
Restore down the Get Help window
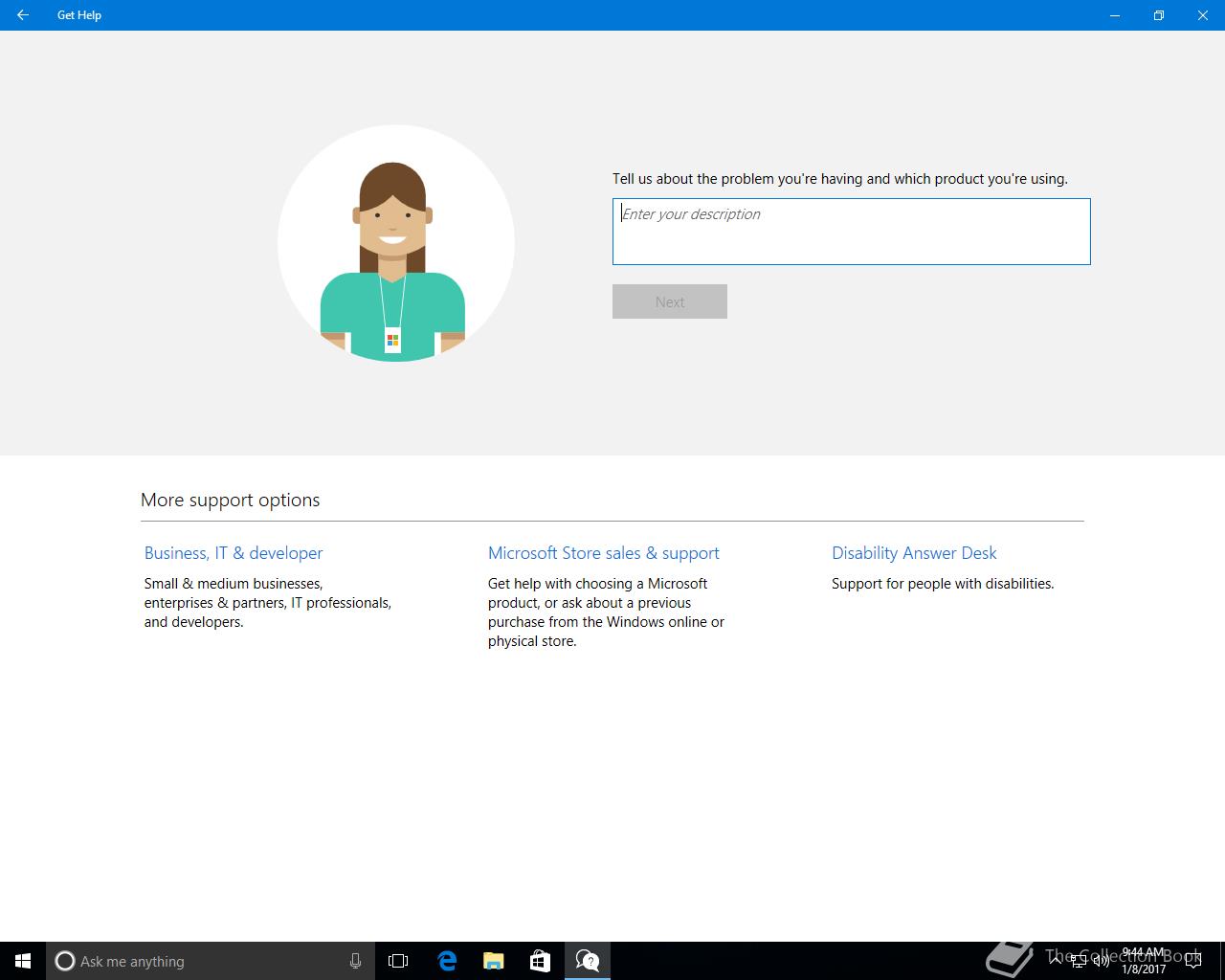click(x=1159, y=15)
